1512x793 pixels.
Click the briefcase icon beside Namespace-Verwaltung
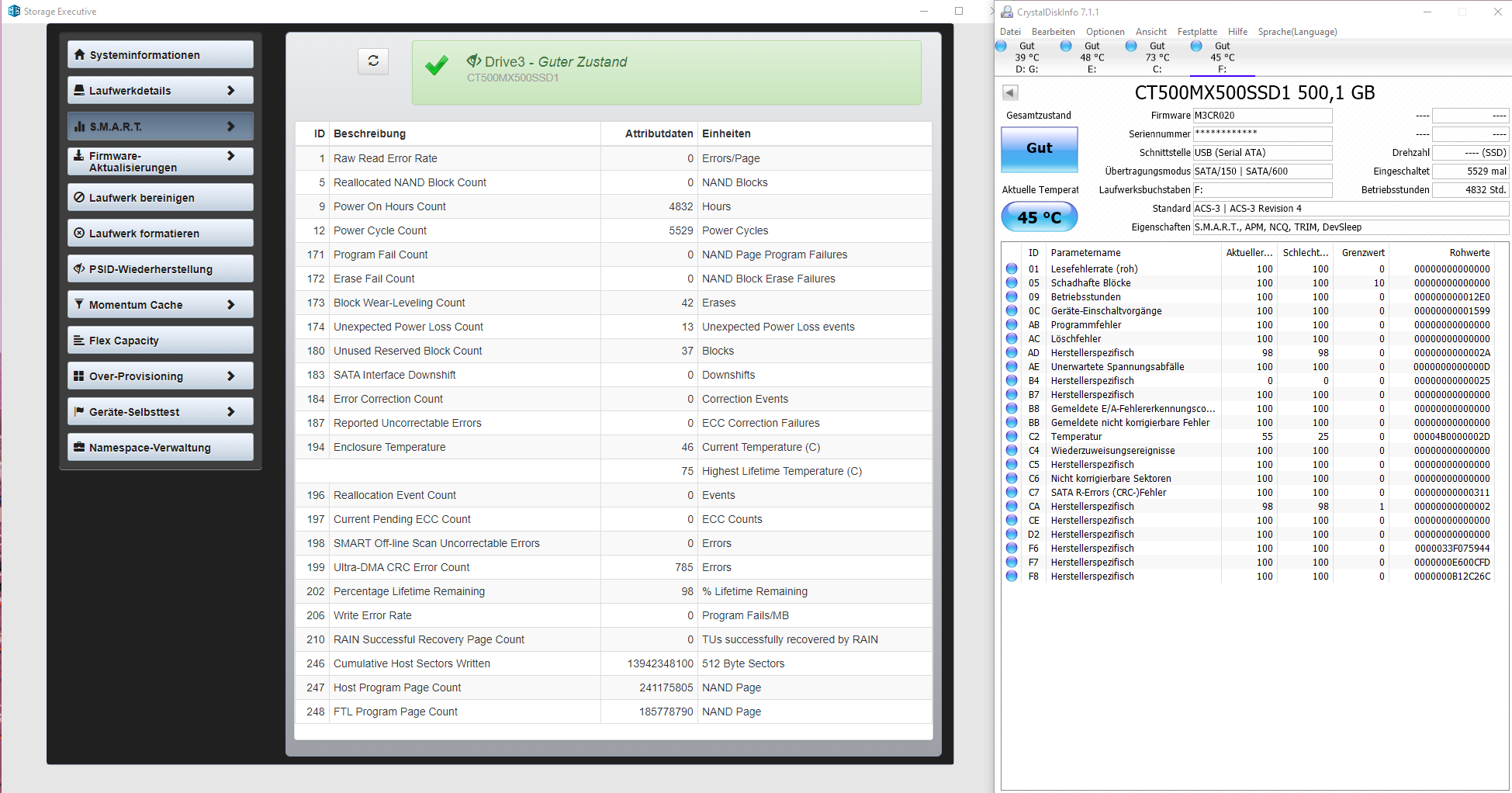[x=79, y=447]
